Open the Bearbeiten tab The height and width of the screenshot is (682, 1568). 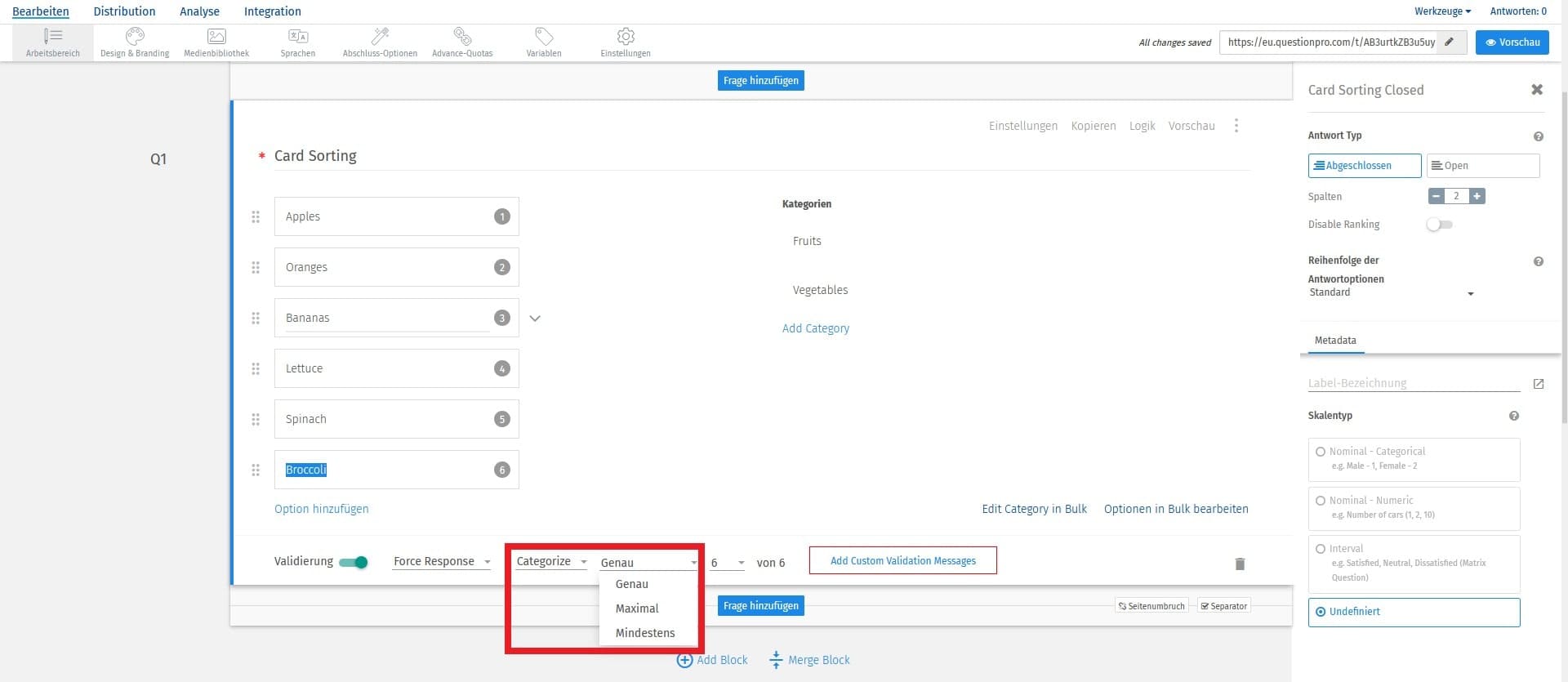click(x=41, y=11)
